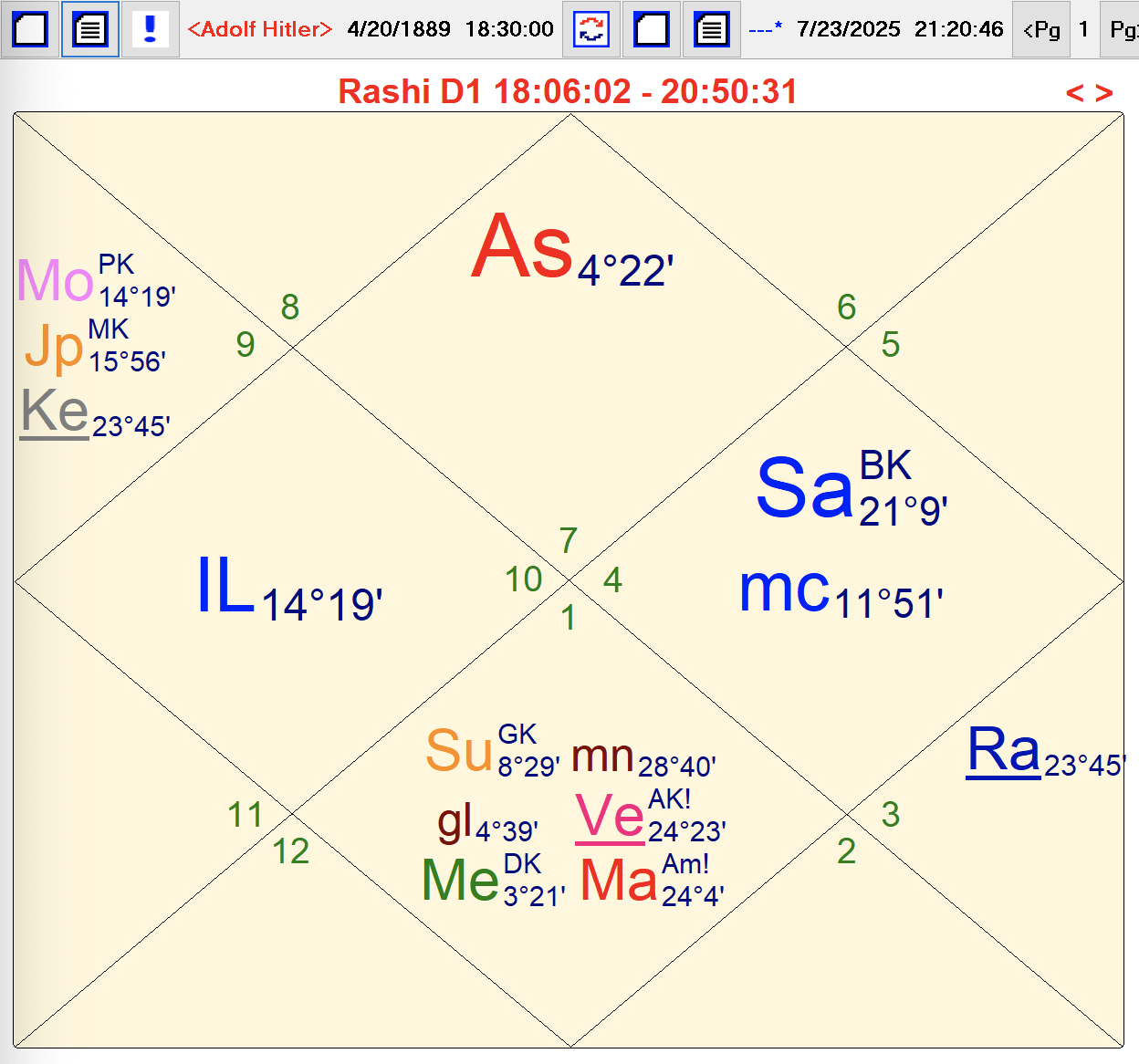
Task: Click the page number "1" indicator
Action: tap(1082, 28)
